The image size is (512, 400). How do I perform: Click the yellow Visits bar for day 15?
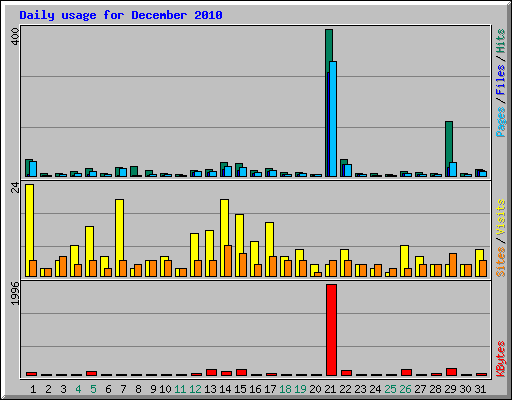pos(239,234)
